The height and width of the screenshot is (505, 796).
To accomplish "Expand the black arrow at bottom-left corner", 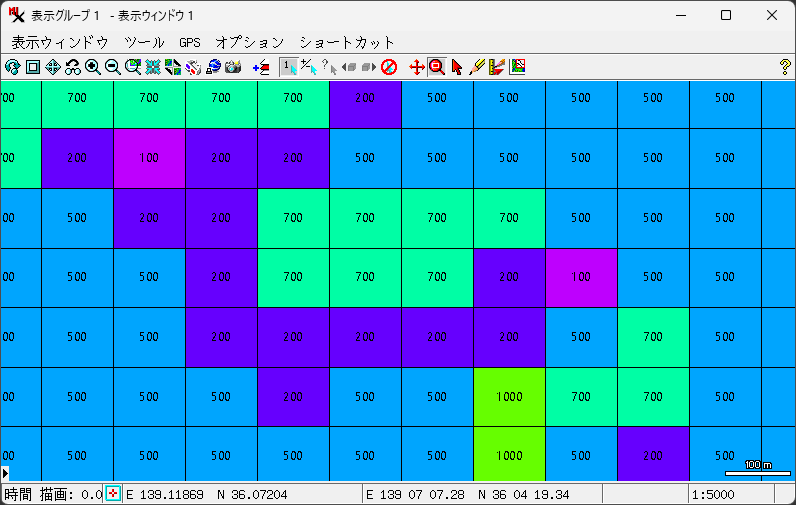I will point(5,472).
